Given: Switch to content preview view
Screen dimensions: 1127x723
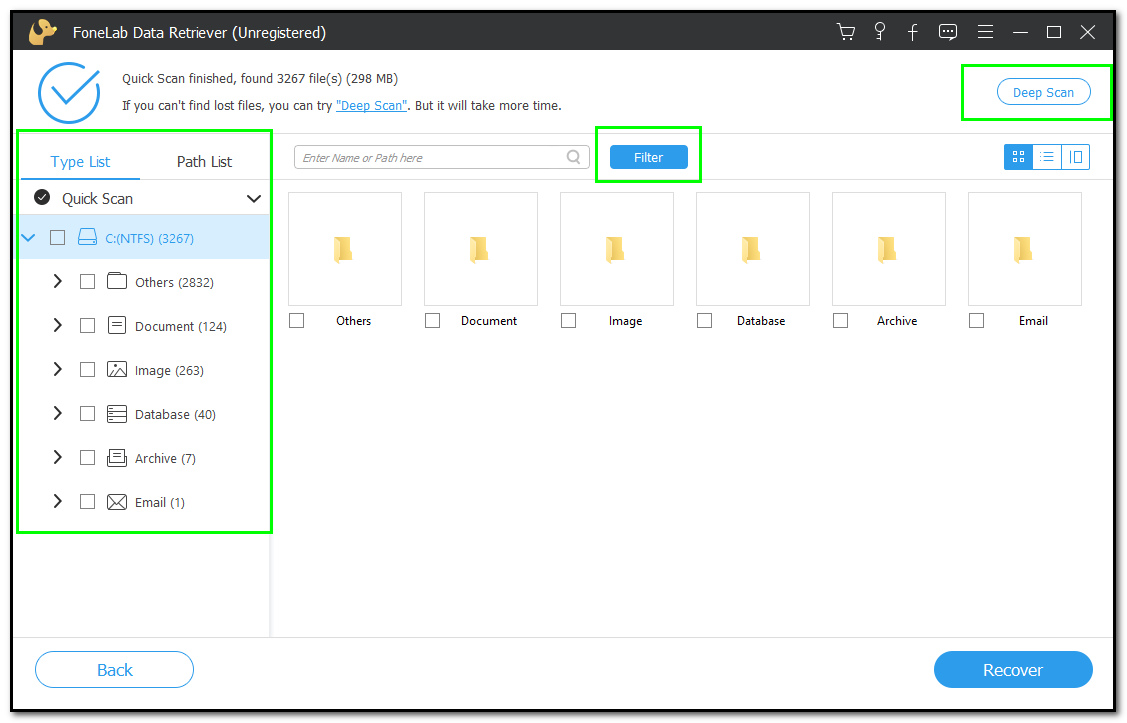Looking at the screenshot, I should pos(1076,157).
